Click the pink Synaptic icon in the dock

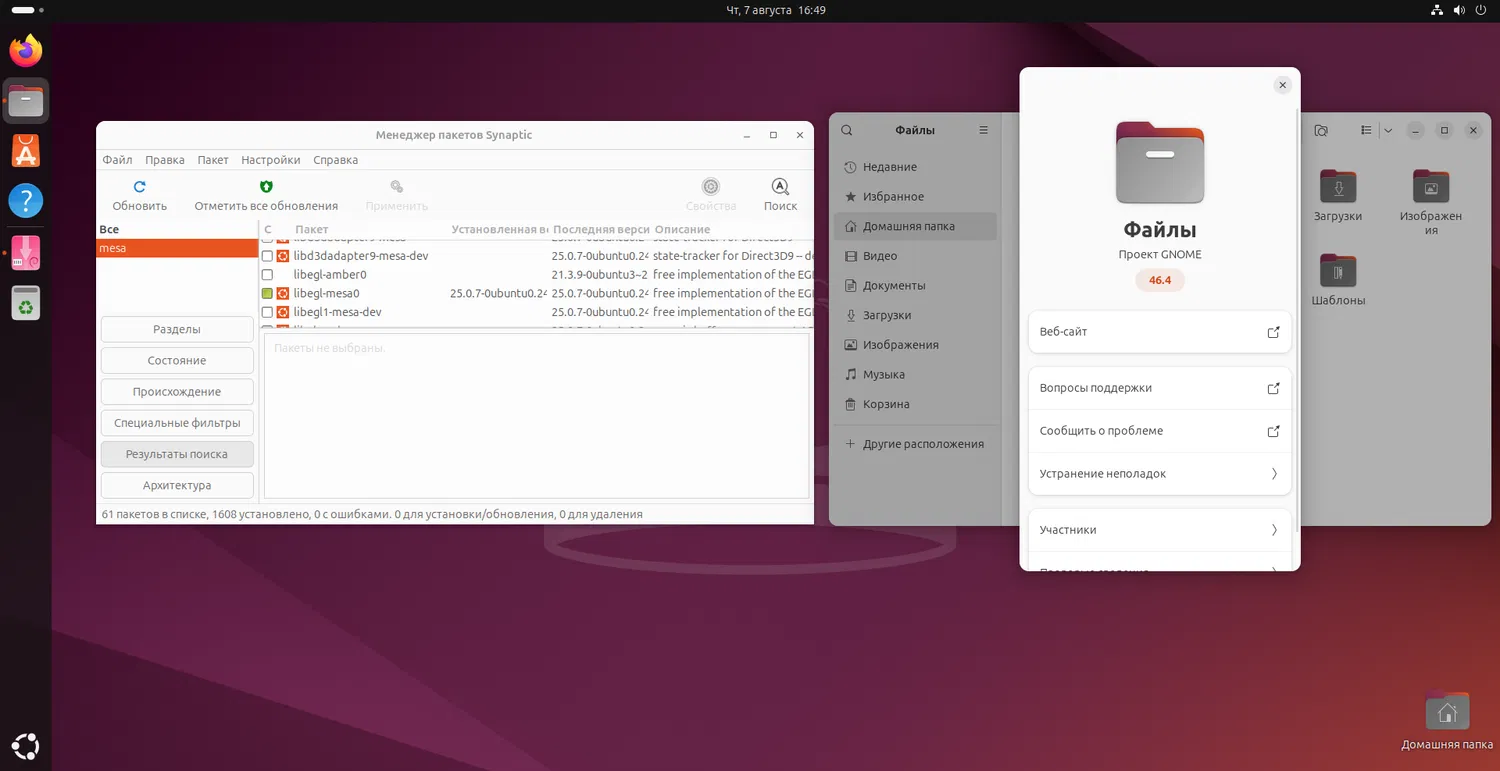tap(26, 252)
